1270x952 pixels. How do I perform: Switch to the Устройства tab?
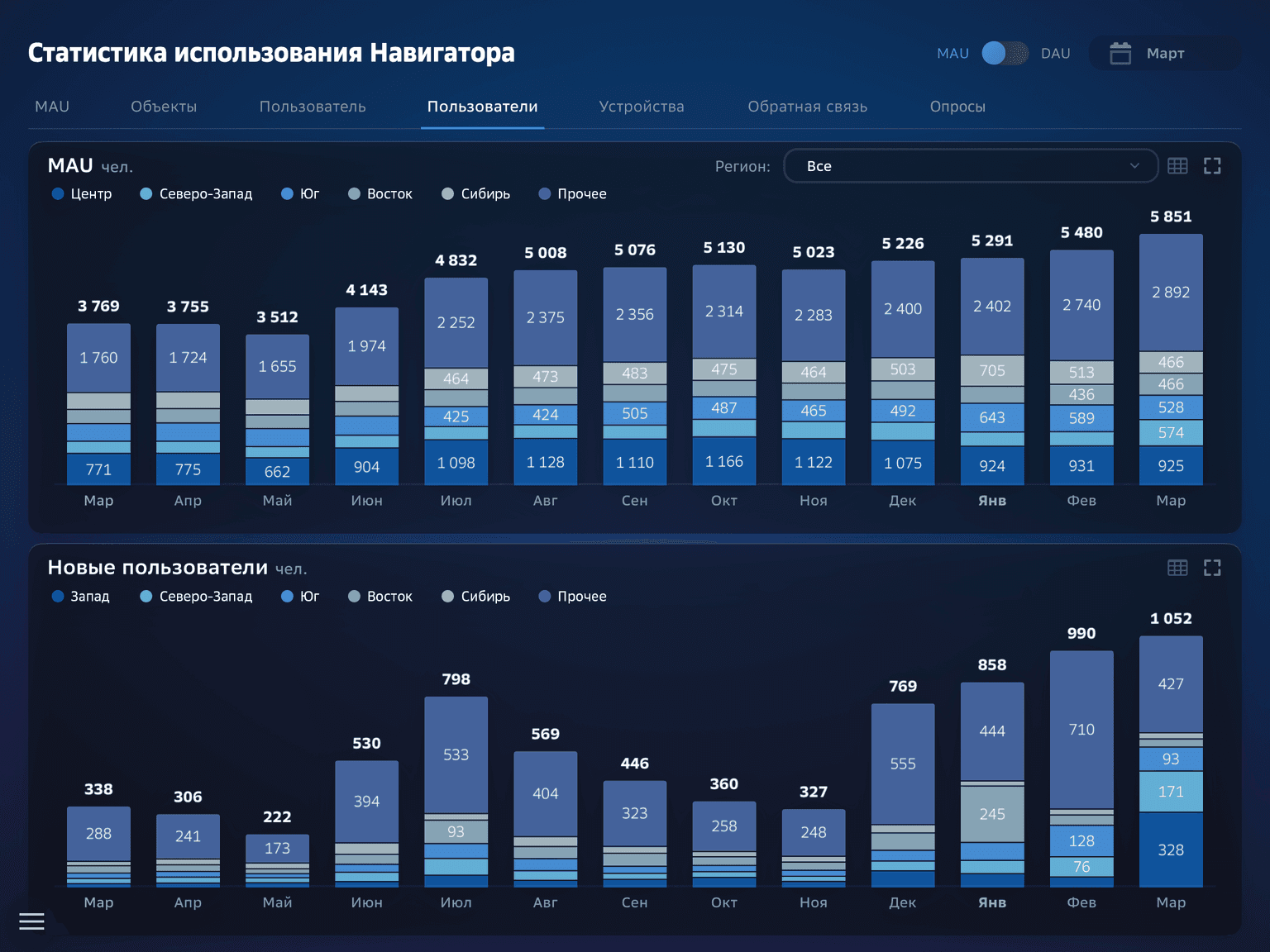[642, 107]
